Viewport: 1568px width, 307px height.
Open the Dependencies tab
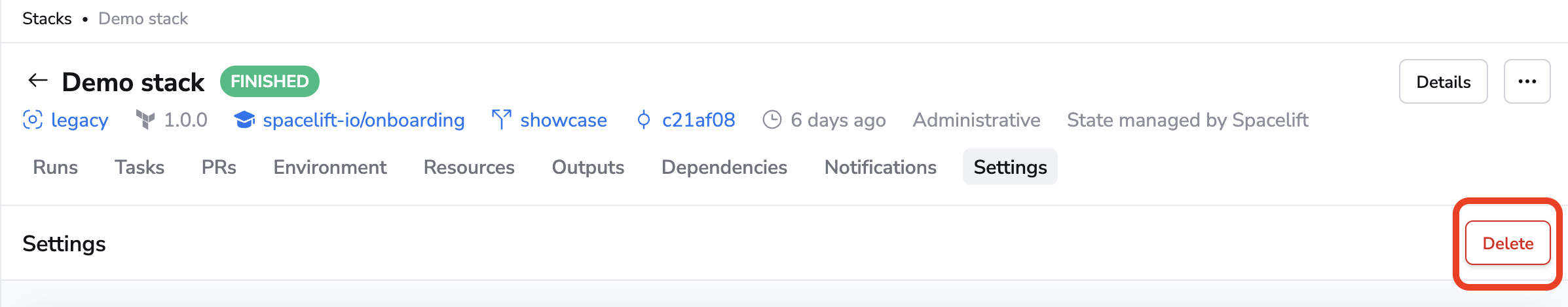click(724, 167)
